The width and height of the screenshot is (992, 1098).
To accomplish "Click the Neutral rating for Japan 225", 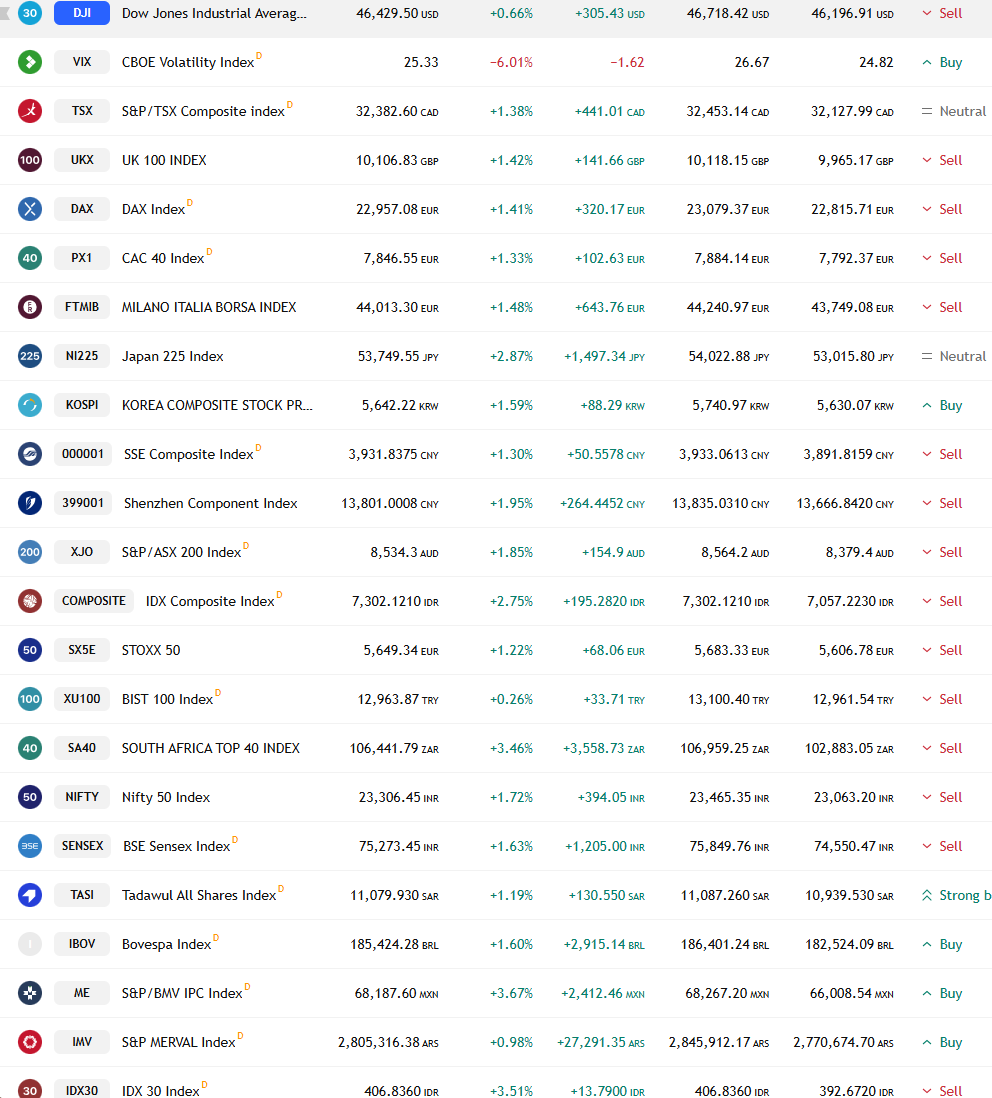I will click(x=953, y=356).
